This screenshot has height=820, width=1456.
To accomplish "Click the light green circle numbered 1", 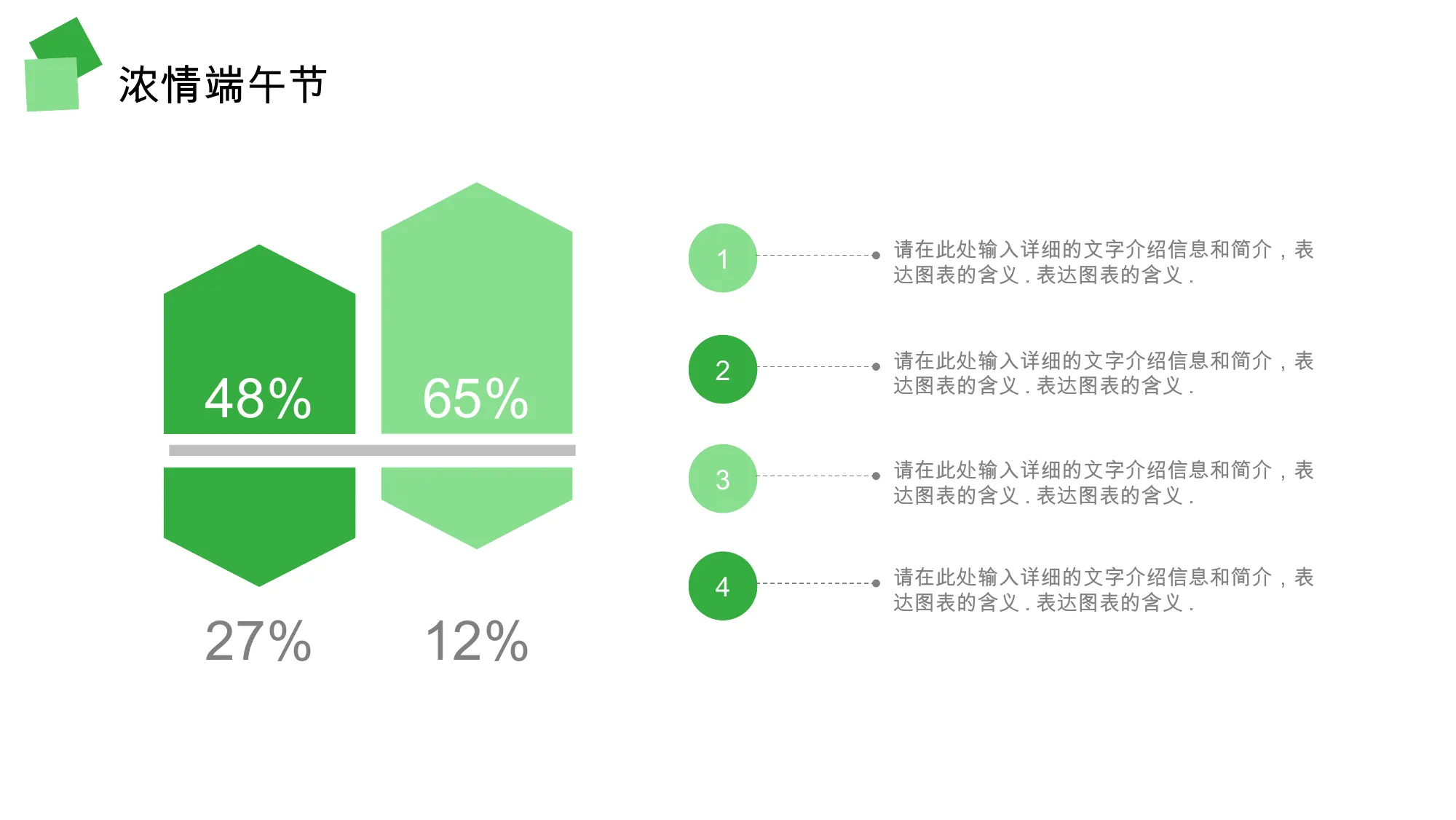I will [722, 258].
